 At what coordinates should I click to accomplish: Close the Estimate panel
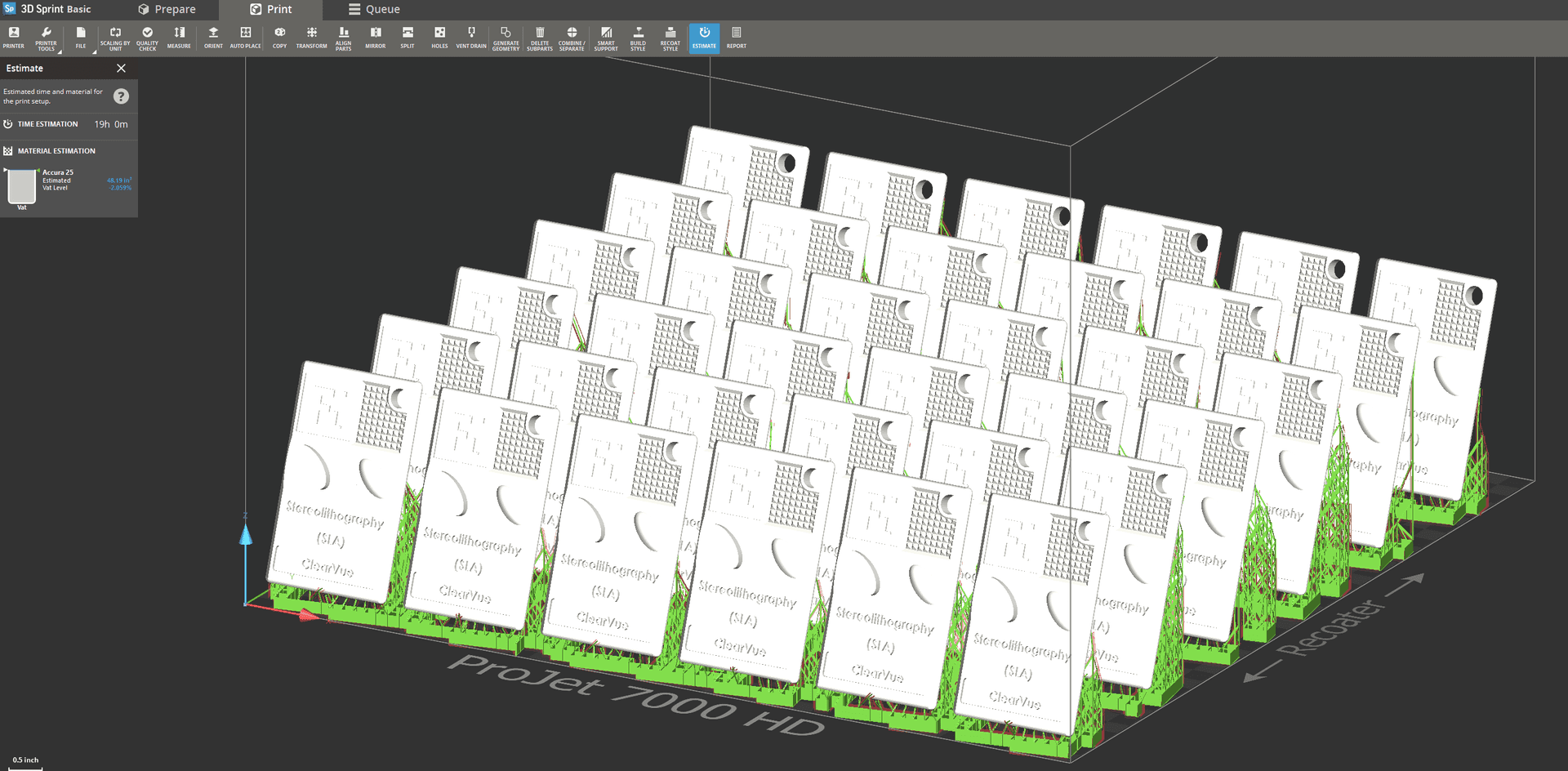coord(121,69)
